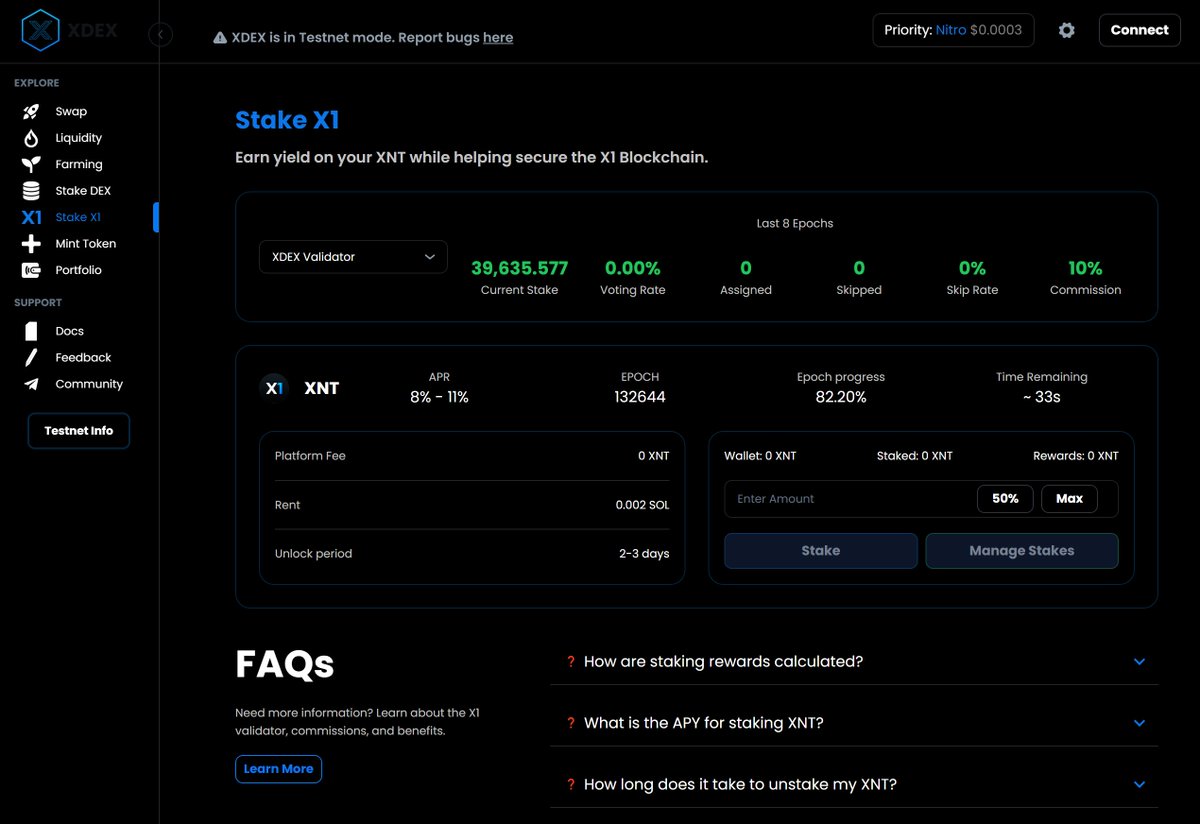This screenshot has height=824, width=1200.
Task: Click the Docs document icon
Action: click(32, 331)
